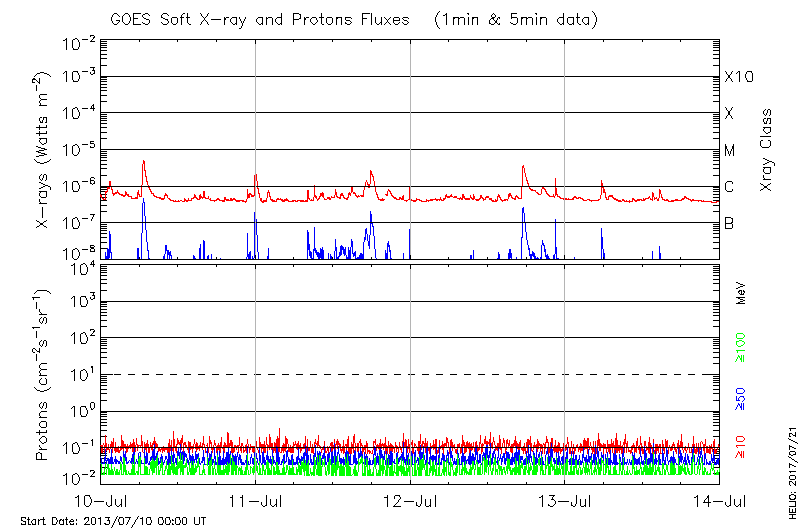Select the M class label on right axis

[x=730, y=151]
